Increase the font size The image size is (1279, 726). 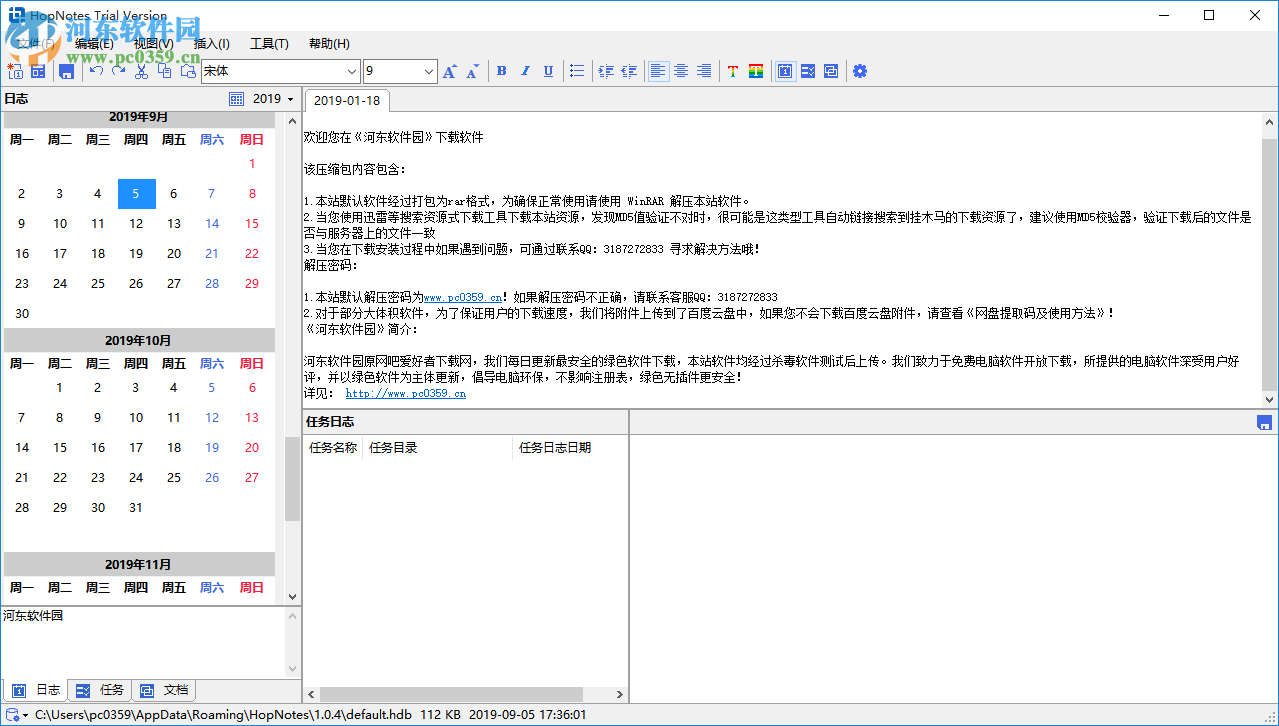tap(448, 71)
